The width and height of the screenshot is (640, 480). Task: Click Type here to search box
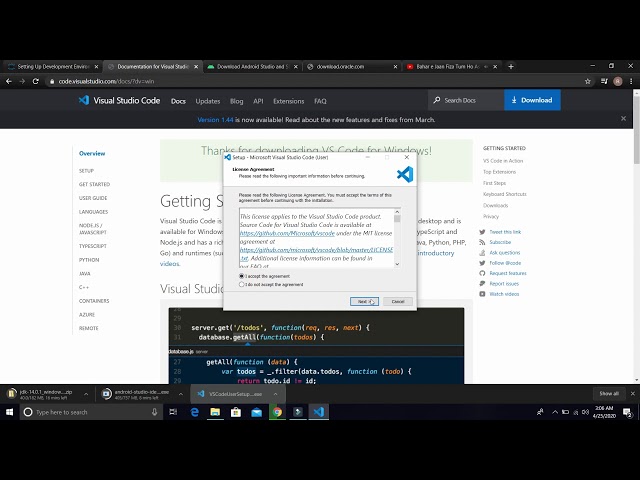[x=91, y=412]
